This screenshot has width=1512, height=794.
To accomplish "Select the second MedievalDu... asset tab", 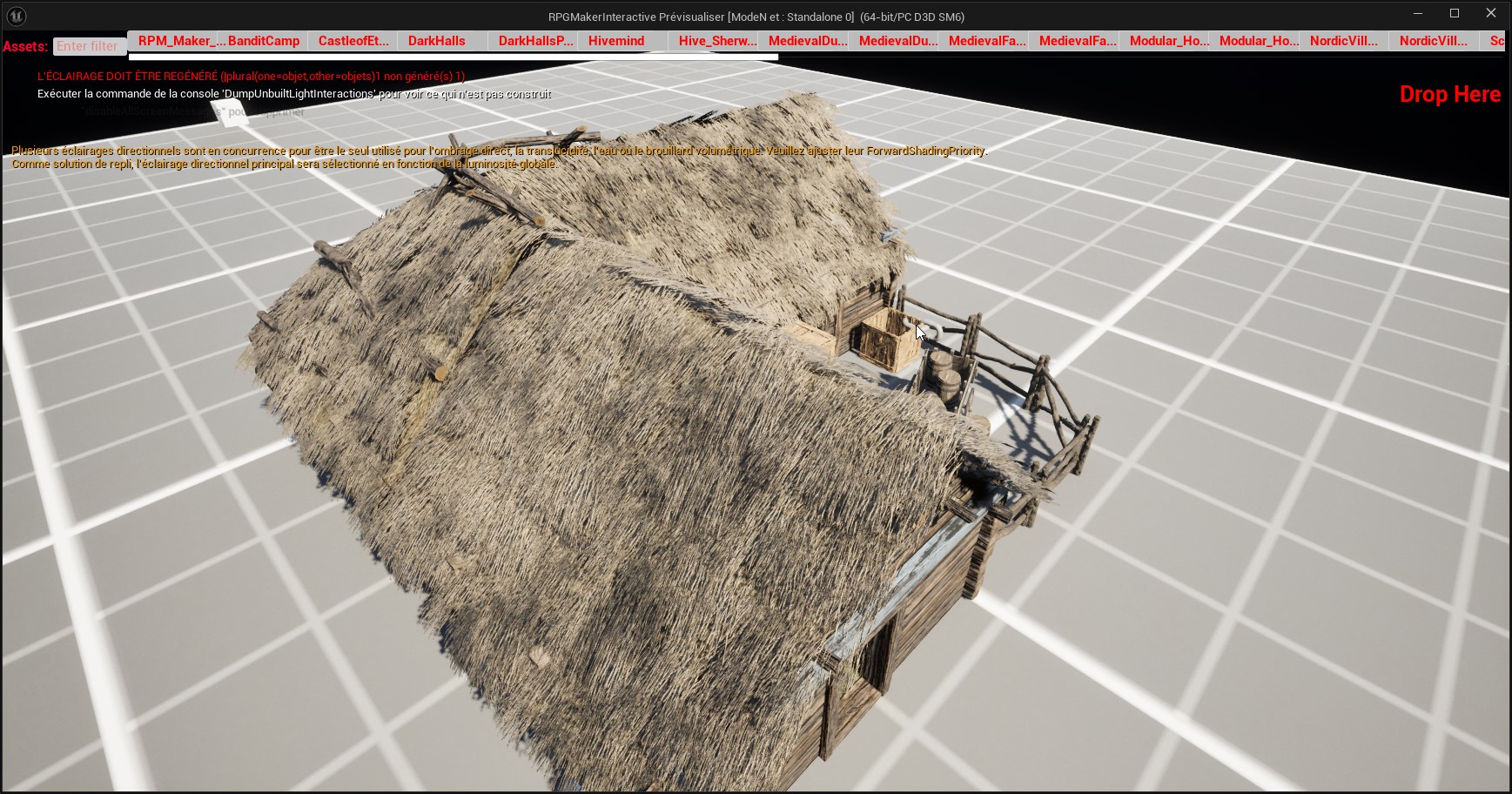I will (893, 41).
